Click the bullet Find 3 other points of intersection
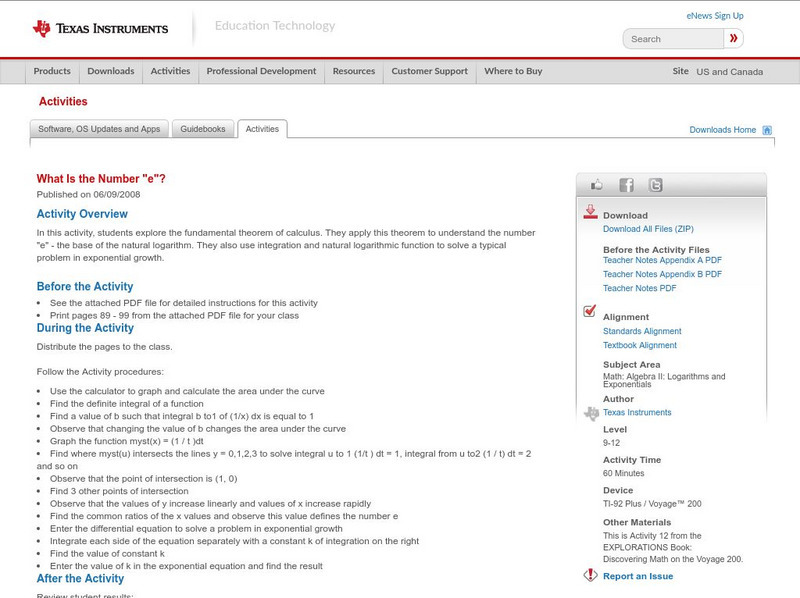The height and width of the screenshot is (598, 800). click(119, 491)
